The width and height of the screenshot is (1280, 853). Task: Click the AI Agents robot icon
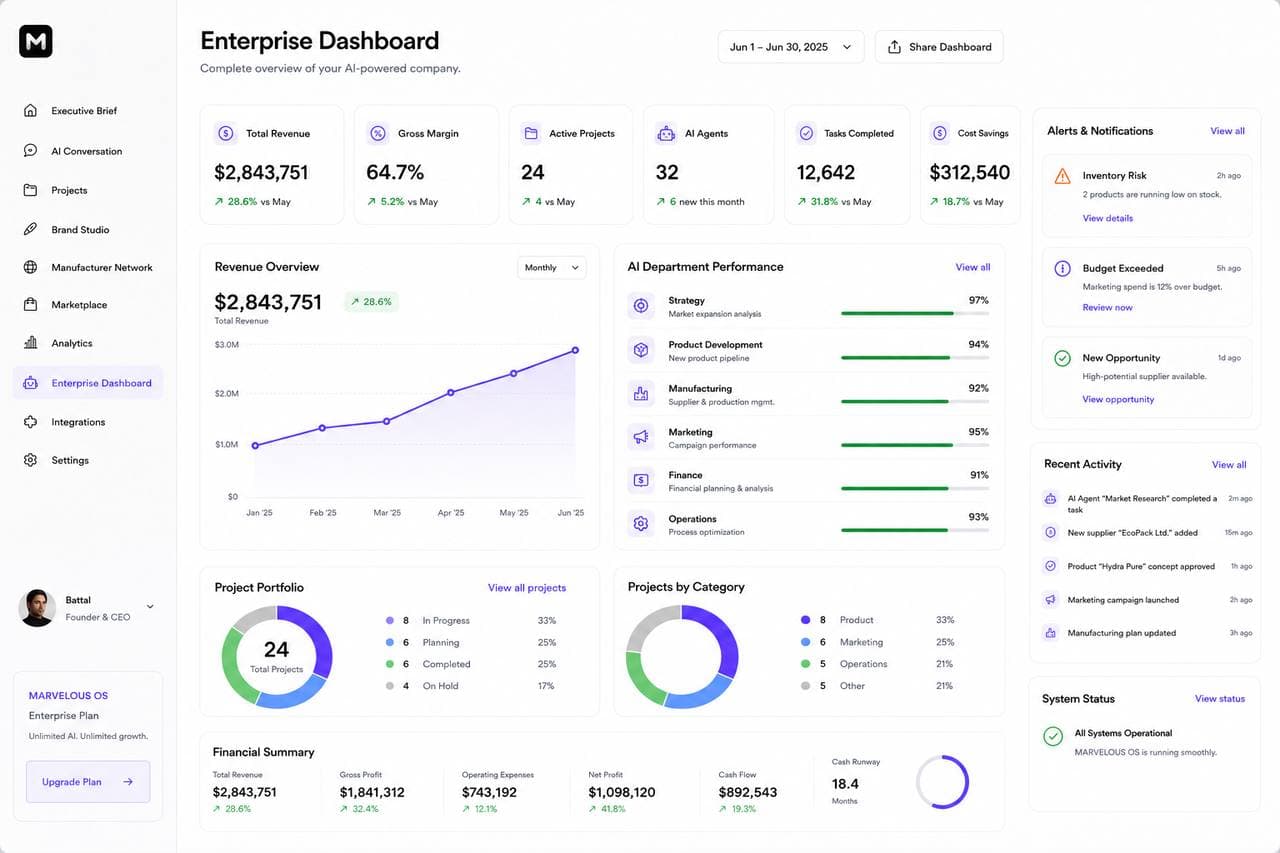[666, 133]
